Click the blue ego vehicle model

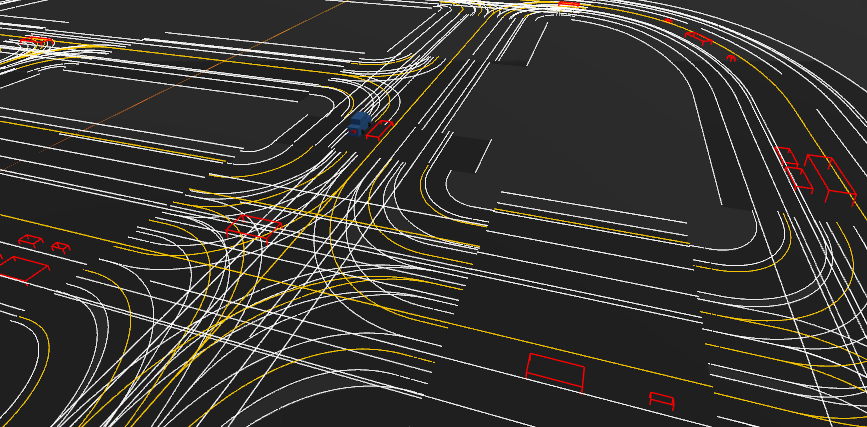coord(359,124)
